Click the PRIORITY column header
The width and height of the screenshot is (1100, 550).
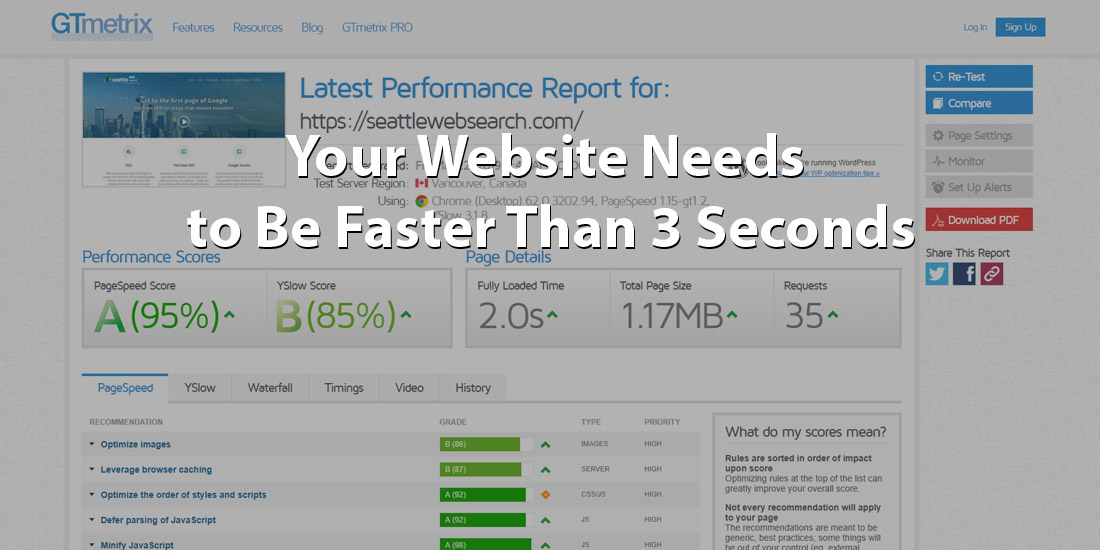coord(662,422)
